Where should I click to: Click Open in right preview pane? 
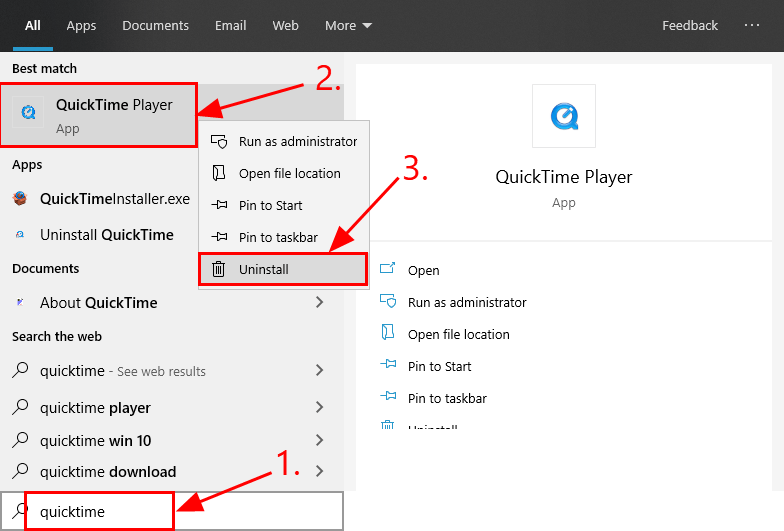[424, 270]
